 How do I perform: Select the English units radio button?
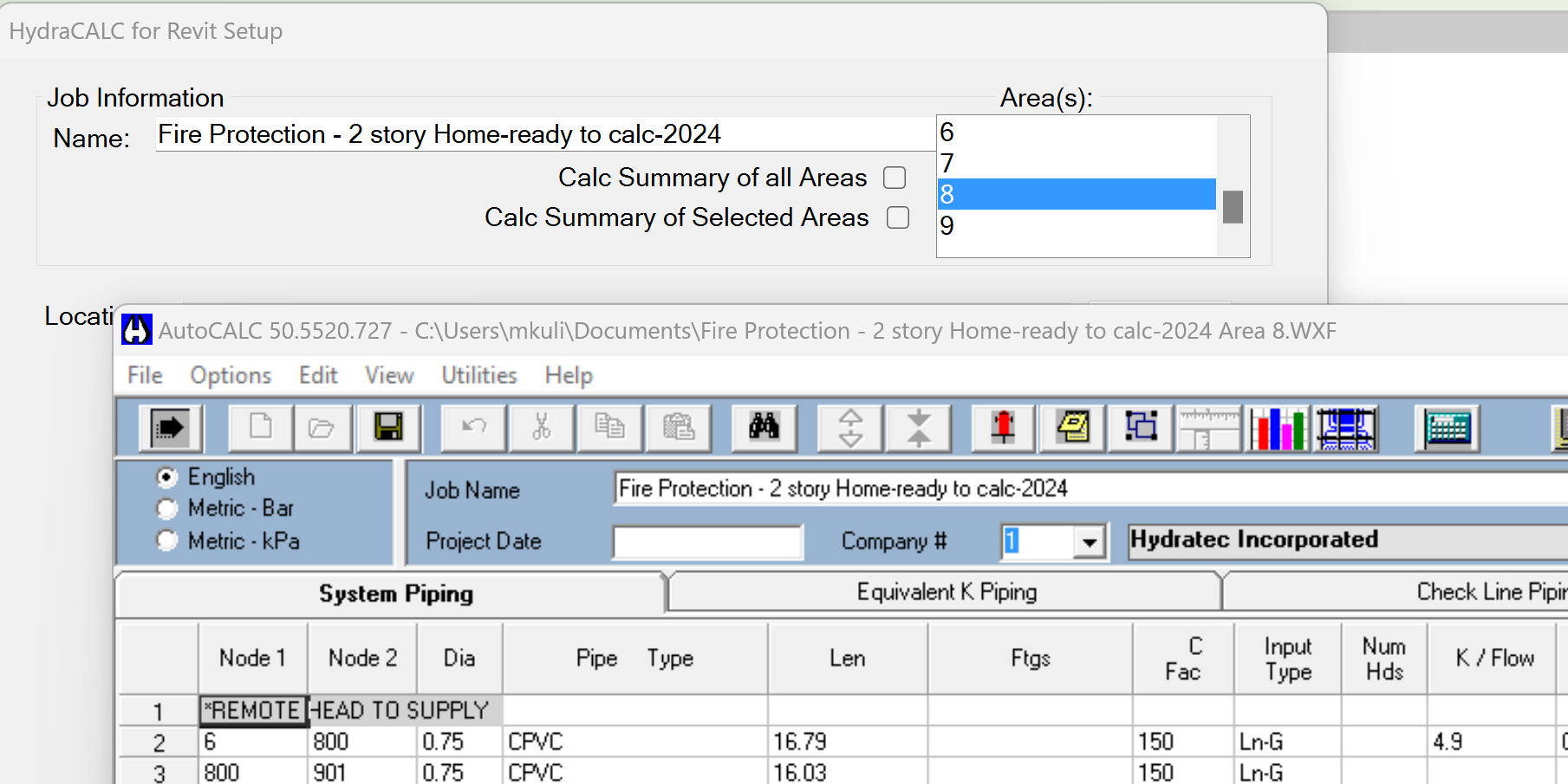click(167, 477)
